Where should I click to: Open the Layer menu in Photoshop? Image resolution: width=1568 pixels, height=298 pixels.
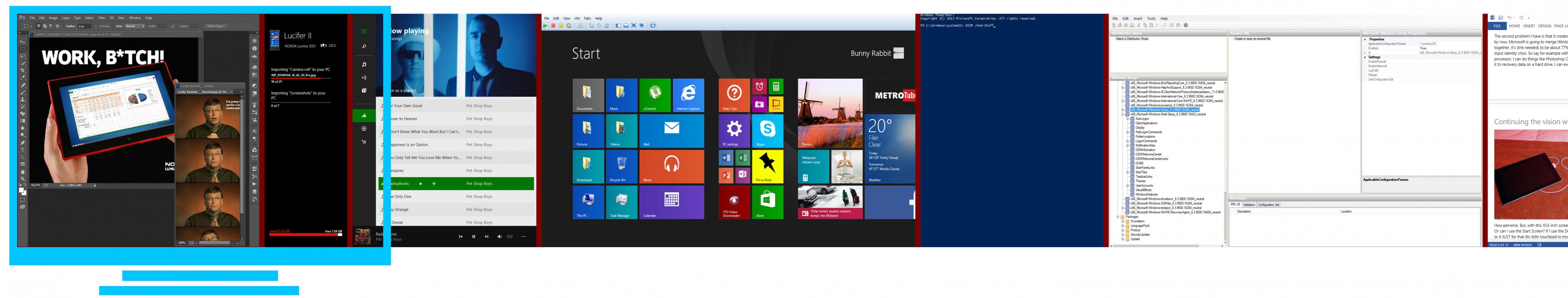click(66, 17)
